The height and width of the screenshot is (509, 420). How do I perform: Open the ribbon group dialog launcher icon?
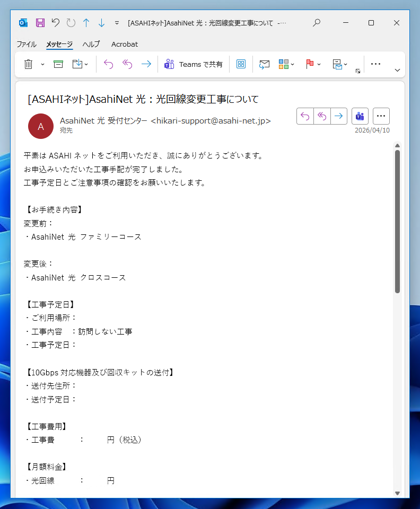coord(358,71)
